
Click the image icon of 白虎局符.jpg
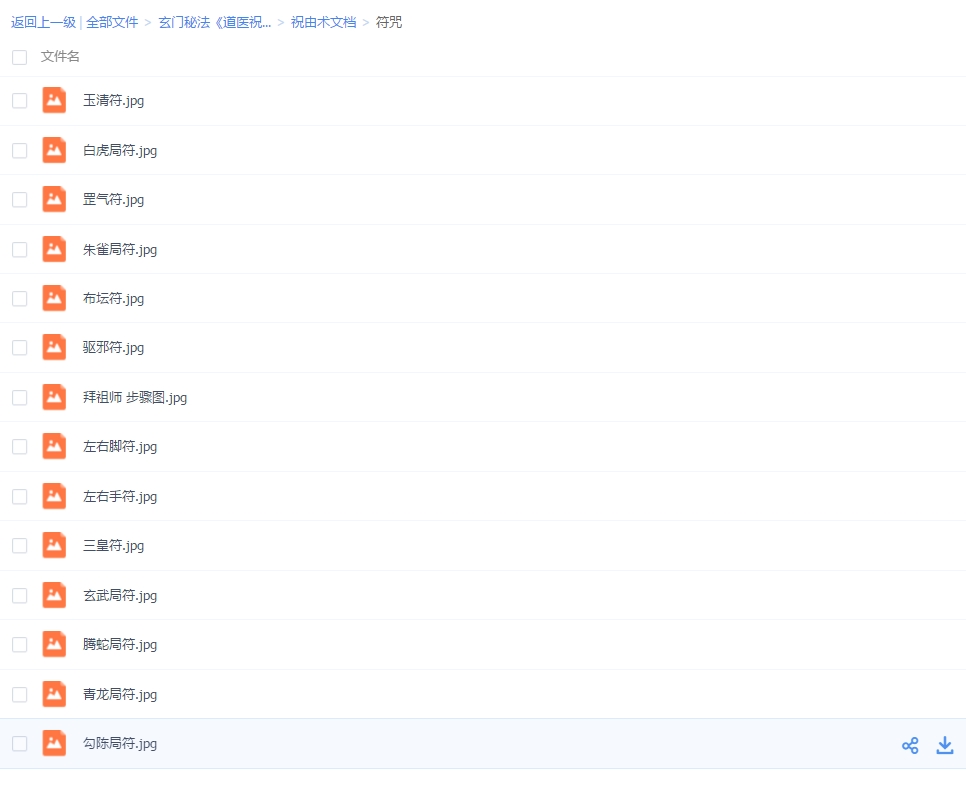54,150
